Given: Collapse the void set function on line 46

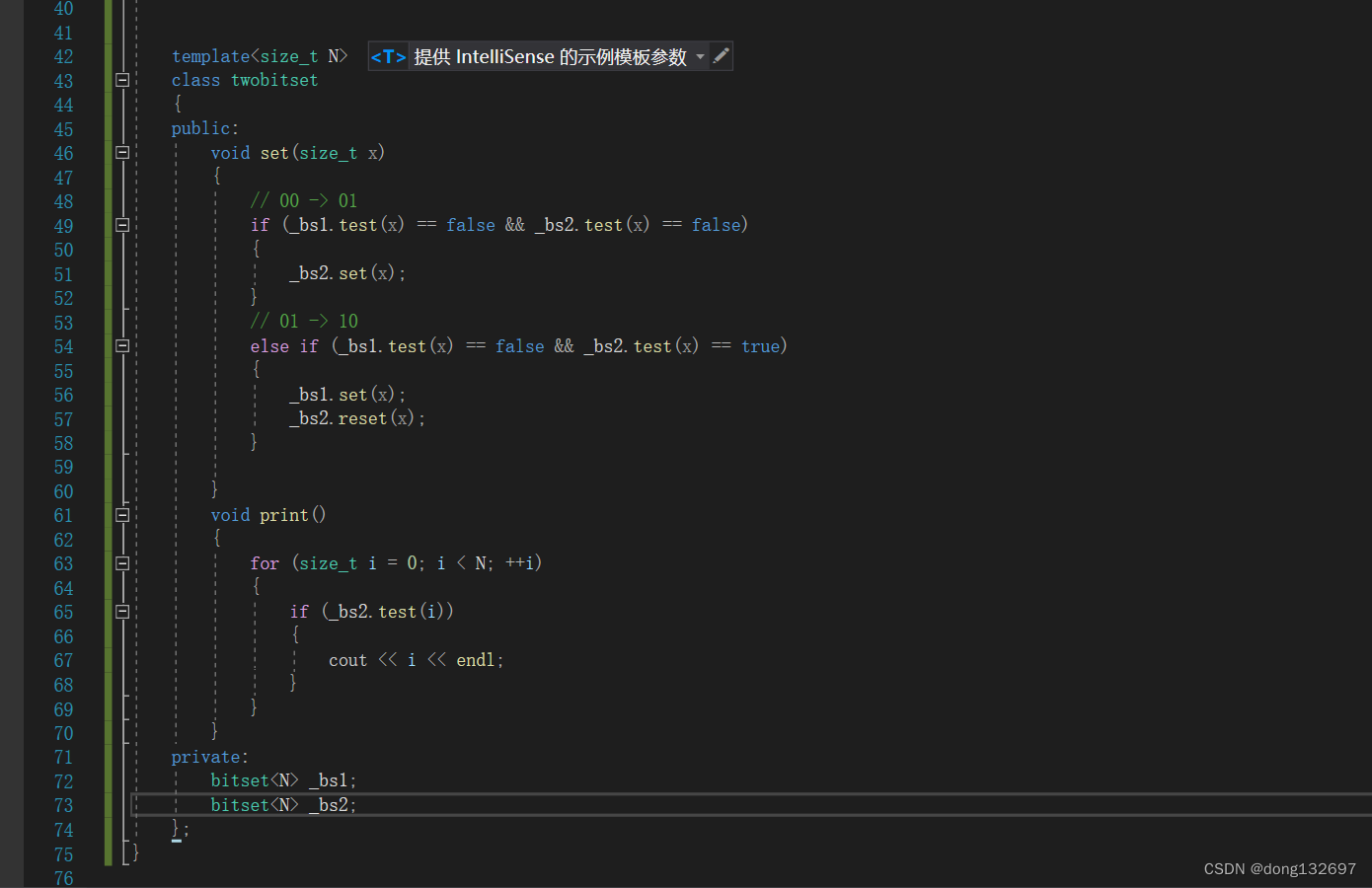Looking at the screenshot, I should pyautogui.click(x=122, y=153).
